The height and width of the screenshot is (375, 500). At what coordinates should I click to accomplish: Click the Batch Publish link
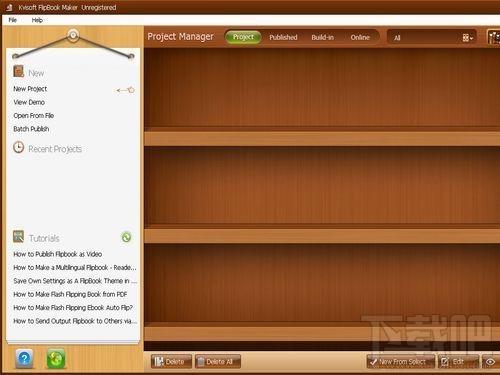coord(31,129)
